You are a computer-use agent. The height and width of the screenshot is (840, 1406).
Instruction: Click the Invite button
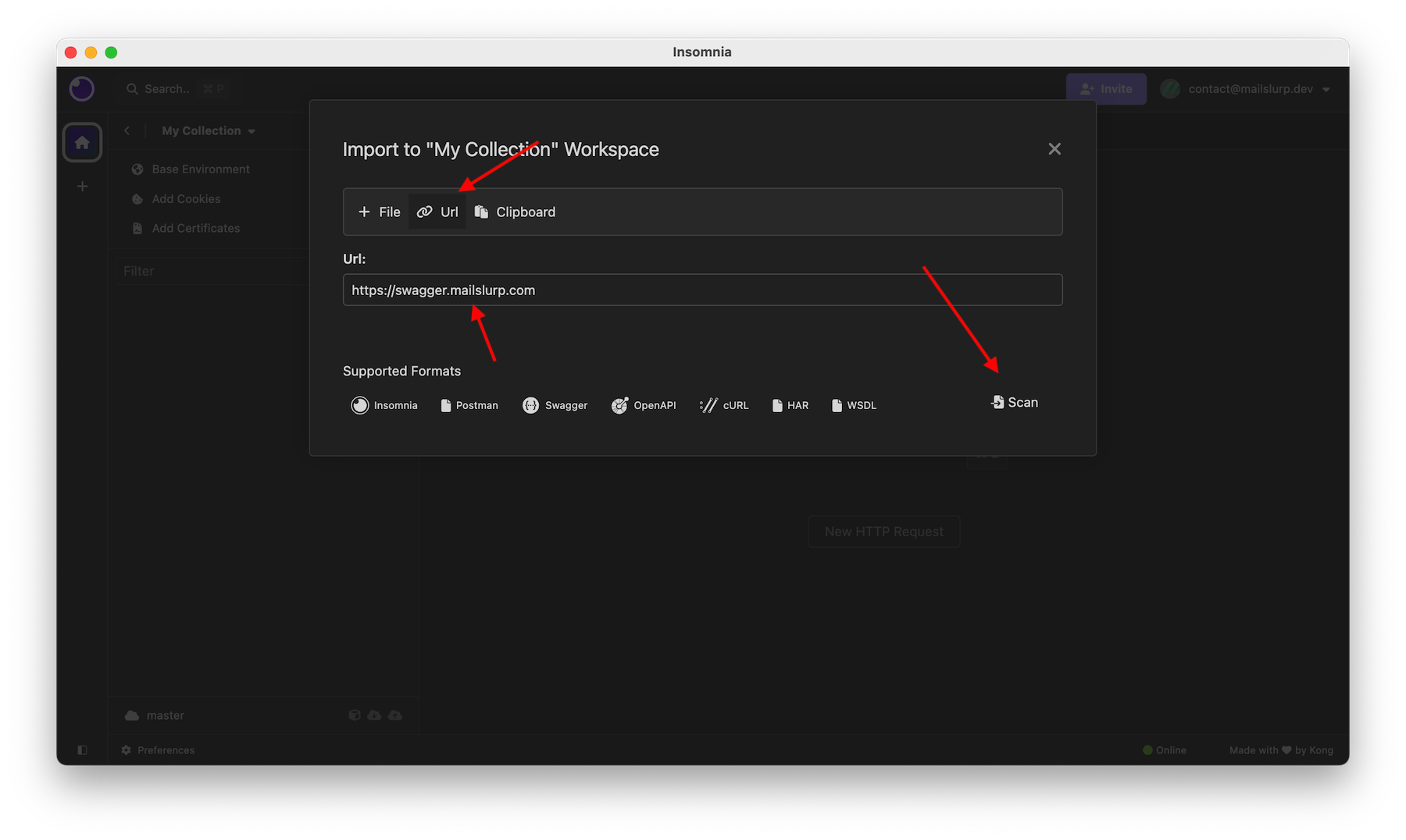(1106, 89)
